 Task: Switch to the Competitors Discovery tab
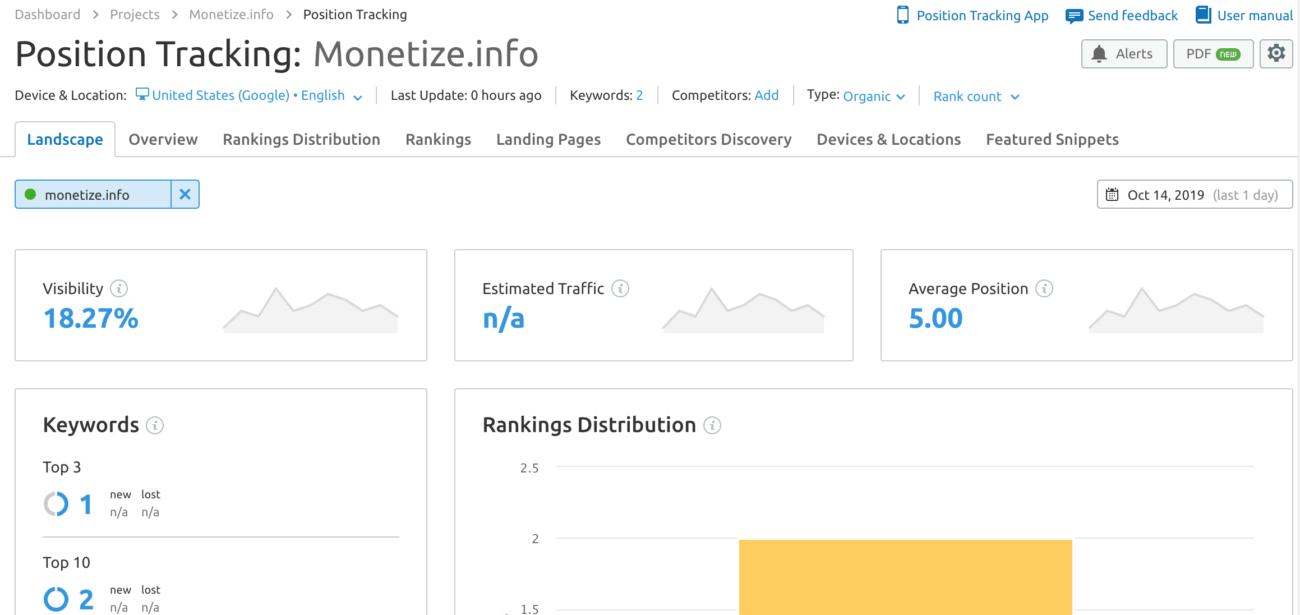(708, 139)
